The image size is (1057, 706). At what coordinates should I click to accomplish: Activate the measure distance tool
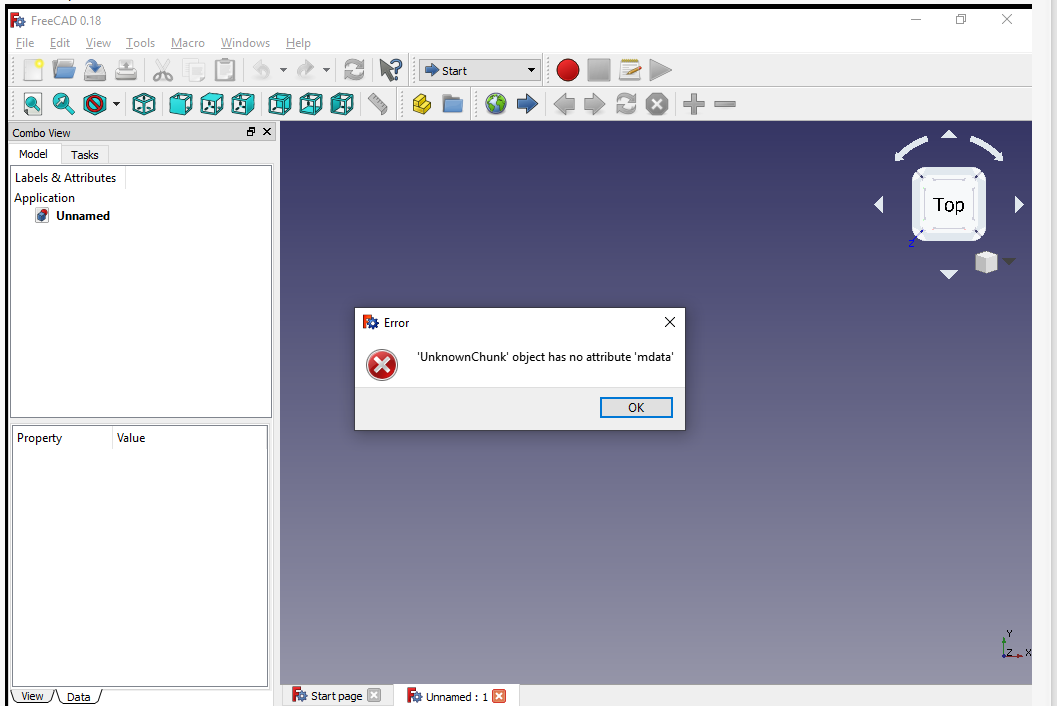[378, 103]
